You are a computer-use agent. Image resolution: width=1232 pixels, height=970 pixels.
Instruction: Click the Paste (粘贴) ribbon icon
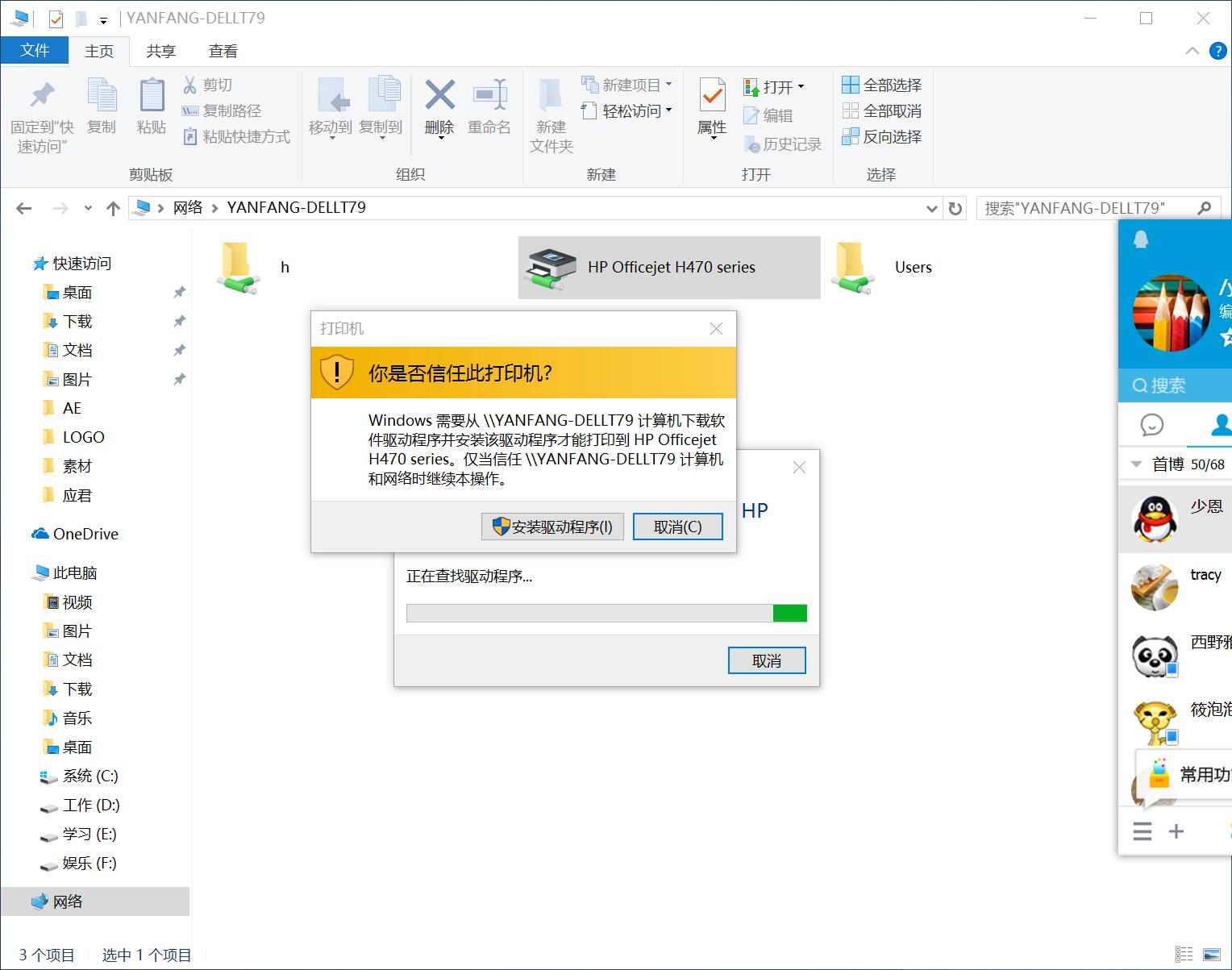pos(152,95)
